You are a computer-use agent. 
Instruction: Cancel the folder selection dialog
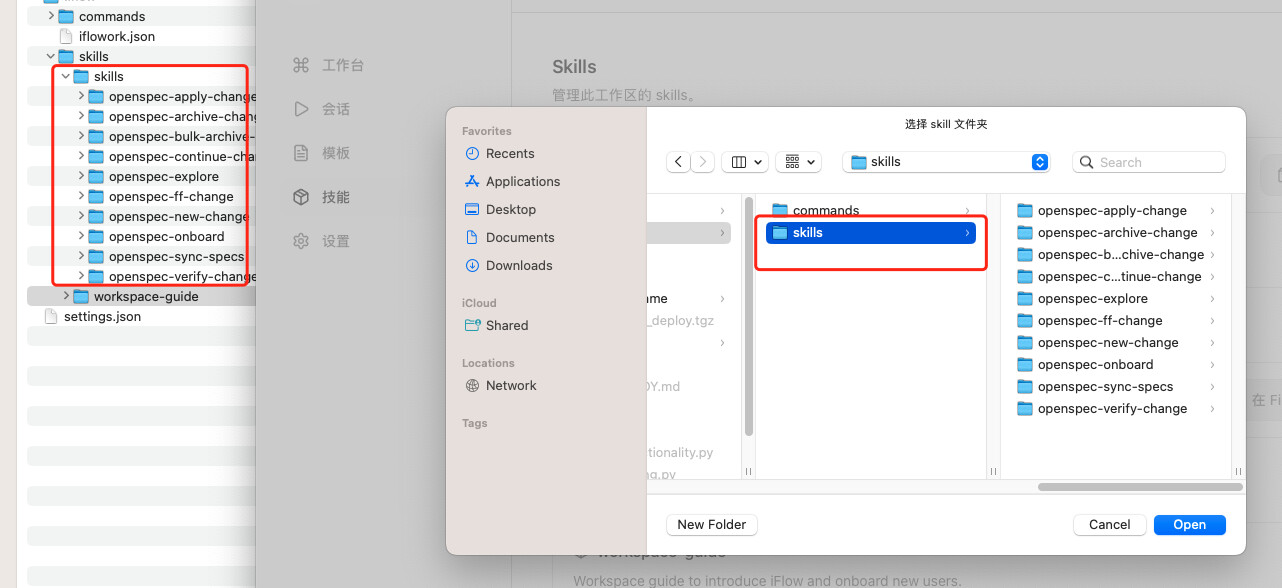1109,525
